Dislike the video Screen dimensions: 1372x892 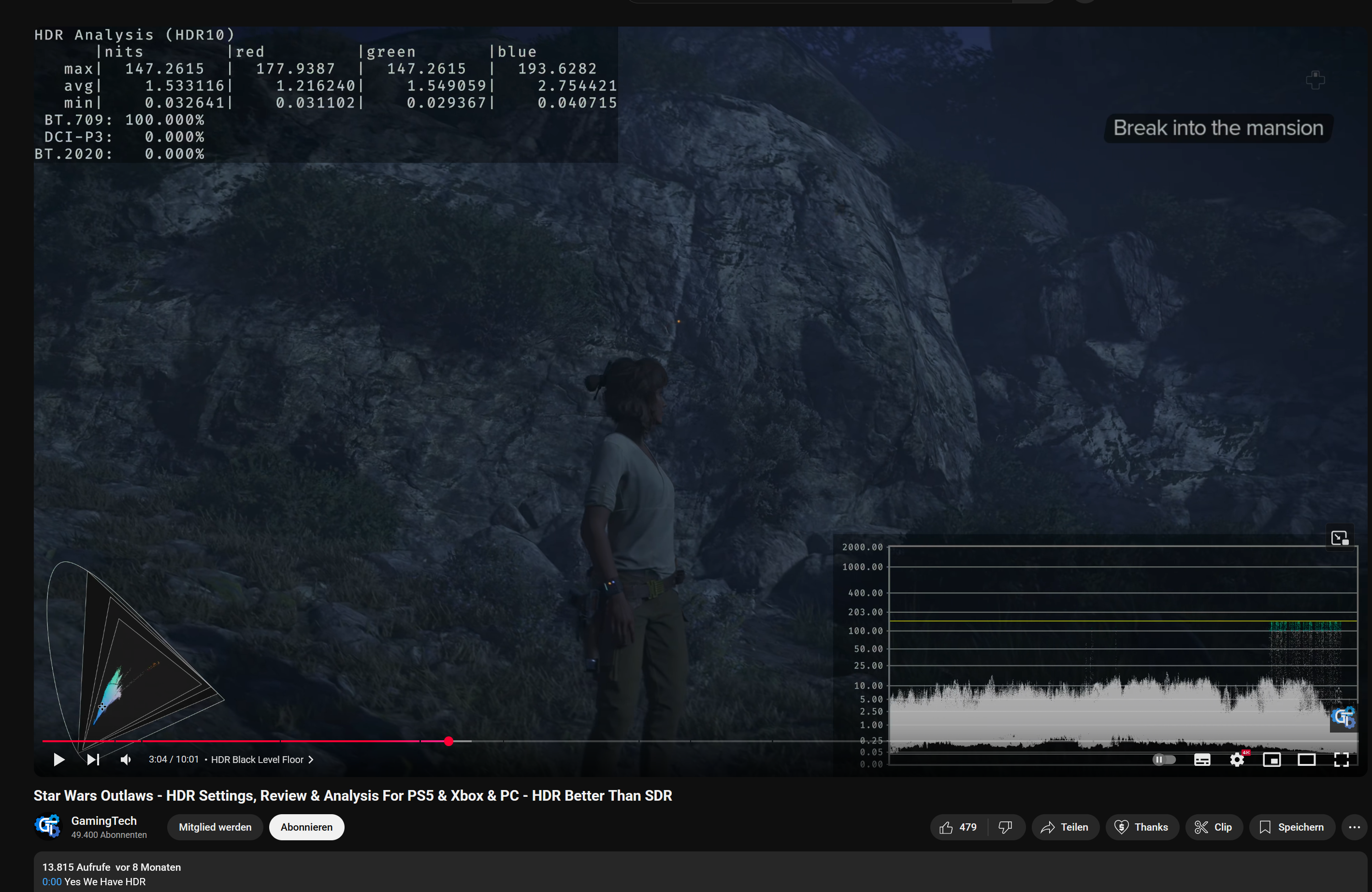(x=1005, y=827)
